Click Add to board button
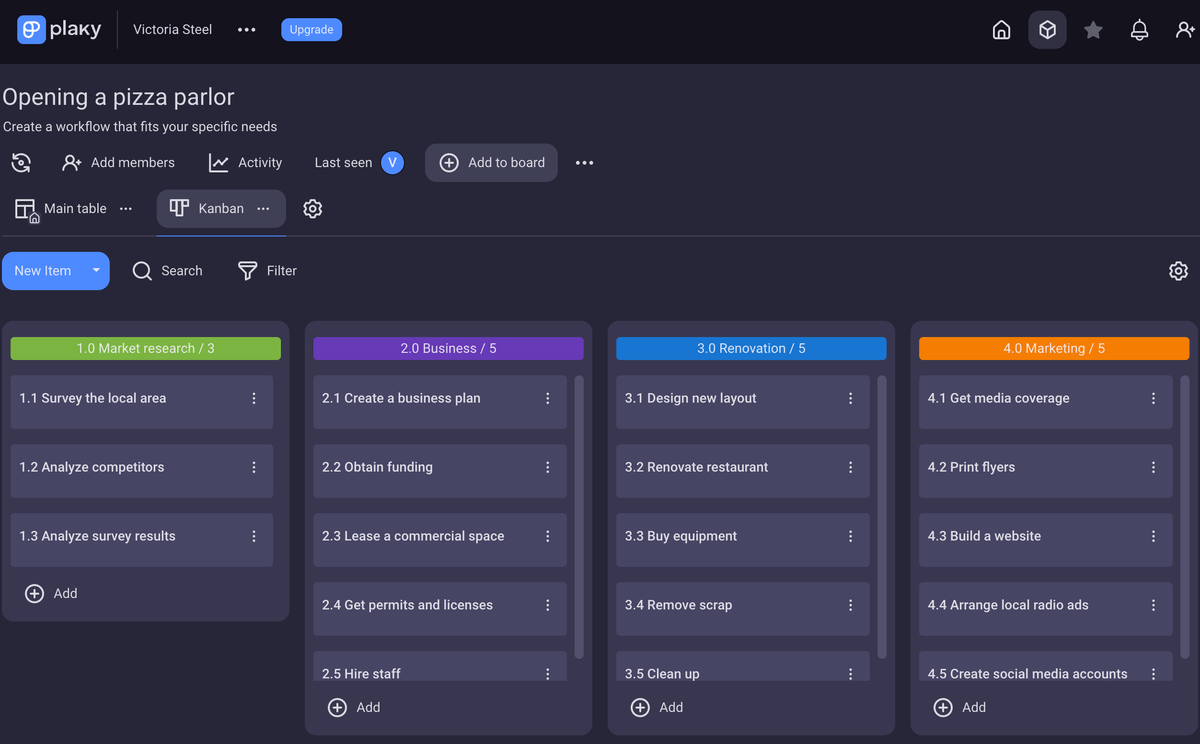The width and height of the screenshot is (1200, 744). (492, 163)
